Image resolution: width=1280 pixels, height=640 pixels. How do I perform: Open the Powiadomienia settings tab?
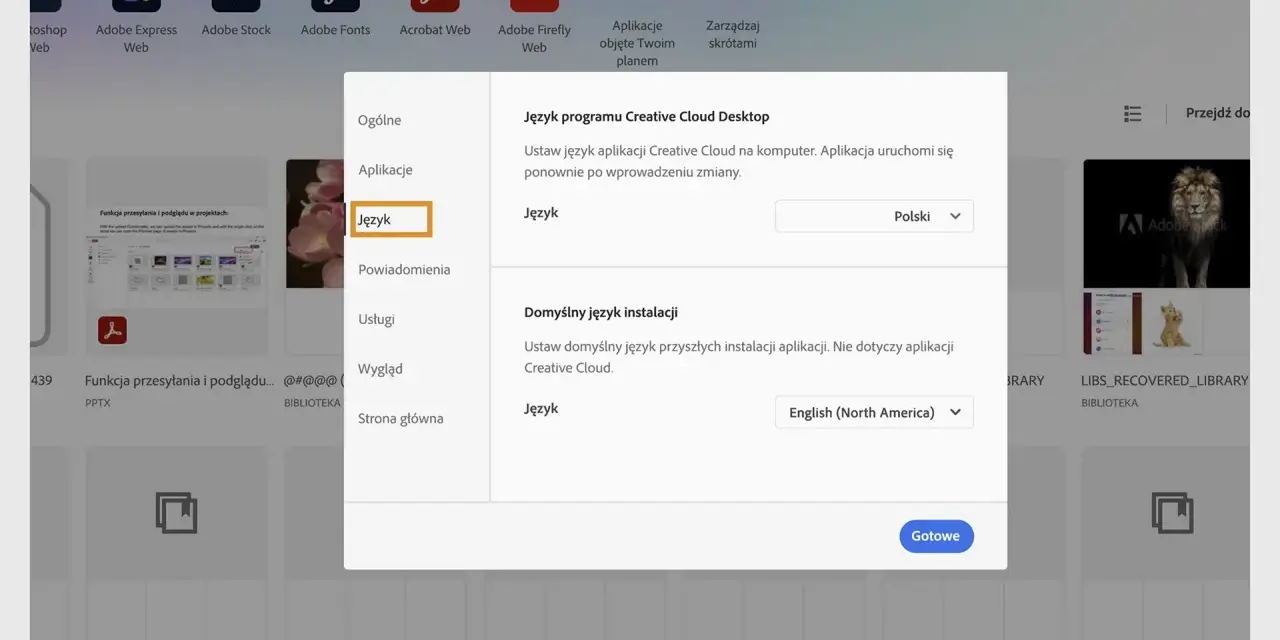click(404, 269)
